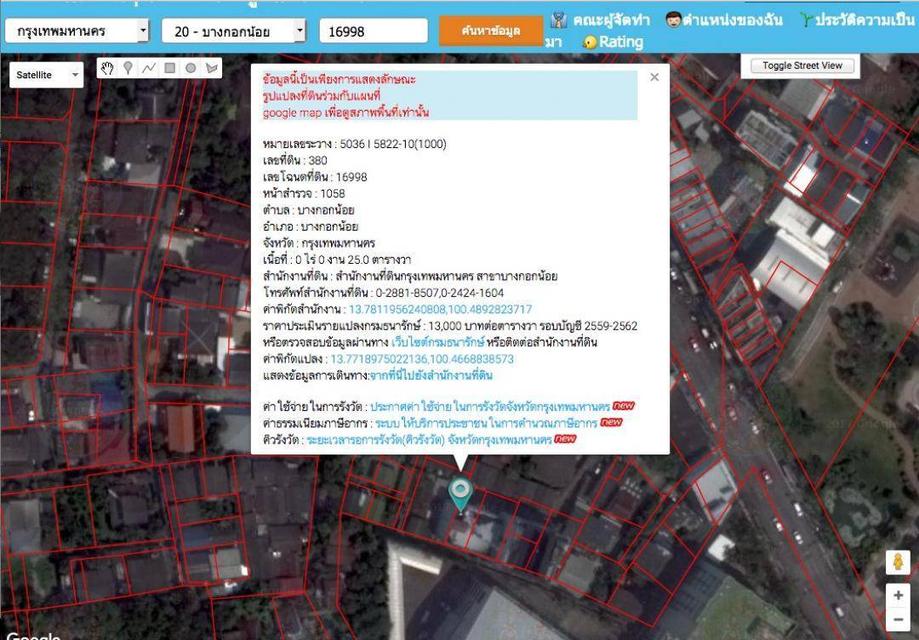Select the polyline drawing tool
The image size is (919, 640).
149,68
